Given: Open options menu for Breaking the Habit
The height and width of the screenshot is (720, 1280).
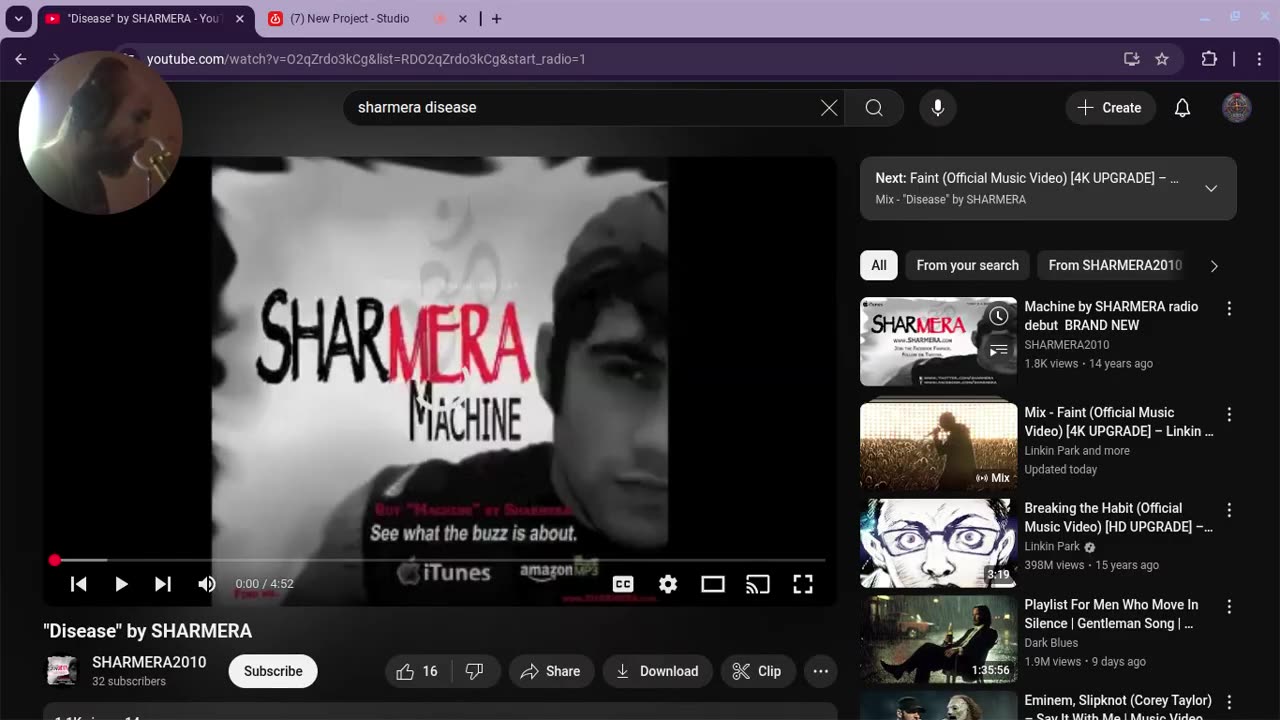Looking at the screenshot, I should (x=1229, y=510).
